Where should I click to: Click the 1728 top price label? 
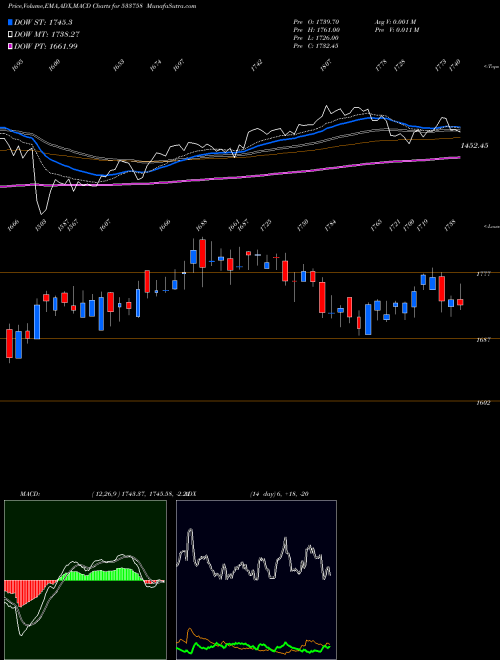tap(399, 65)
